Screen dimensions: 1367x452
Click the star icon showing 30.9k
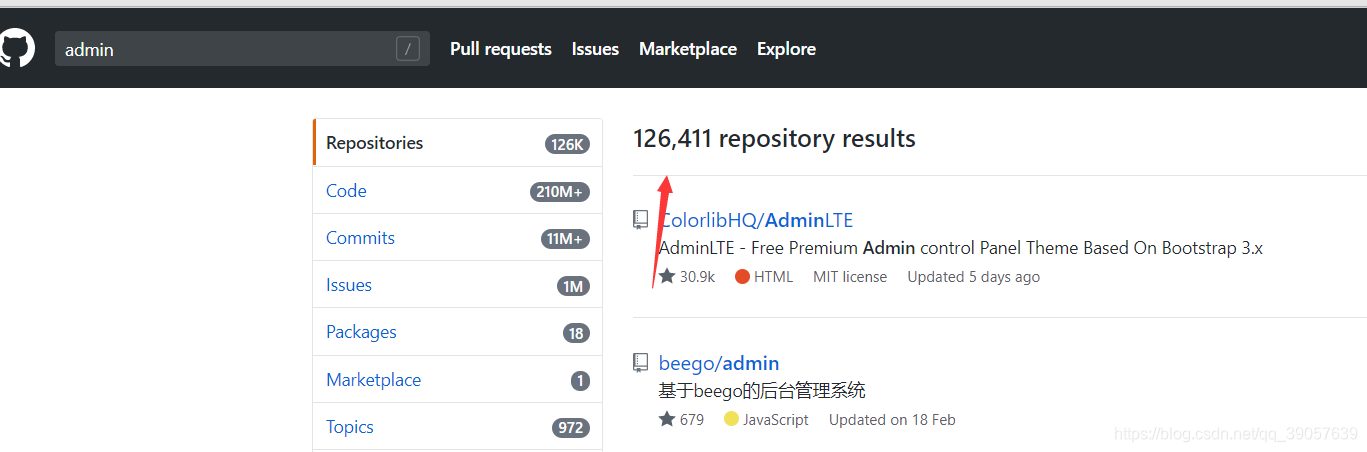click(x=667, y=276)
